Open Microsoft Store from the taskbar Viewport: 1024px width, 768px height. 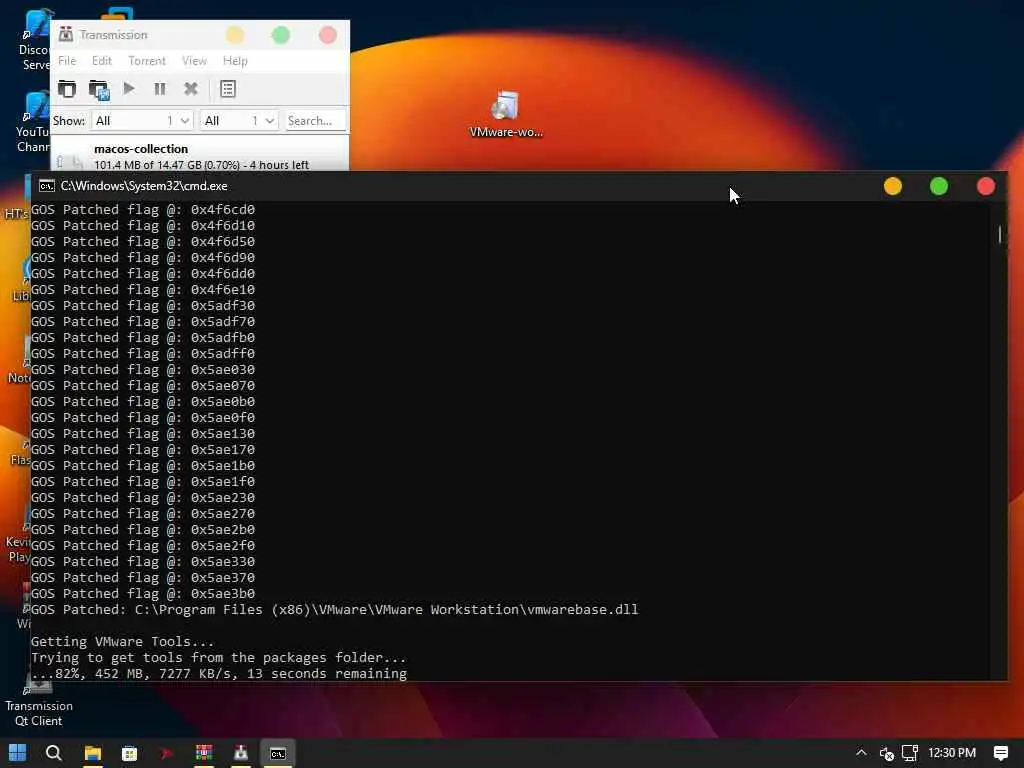tap(129, 753)
